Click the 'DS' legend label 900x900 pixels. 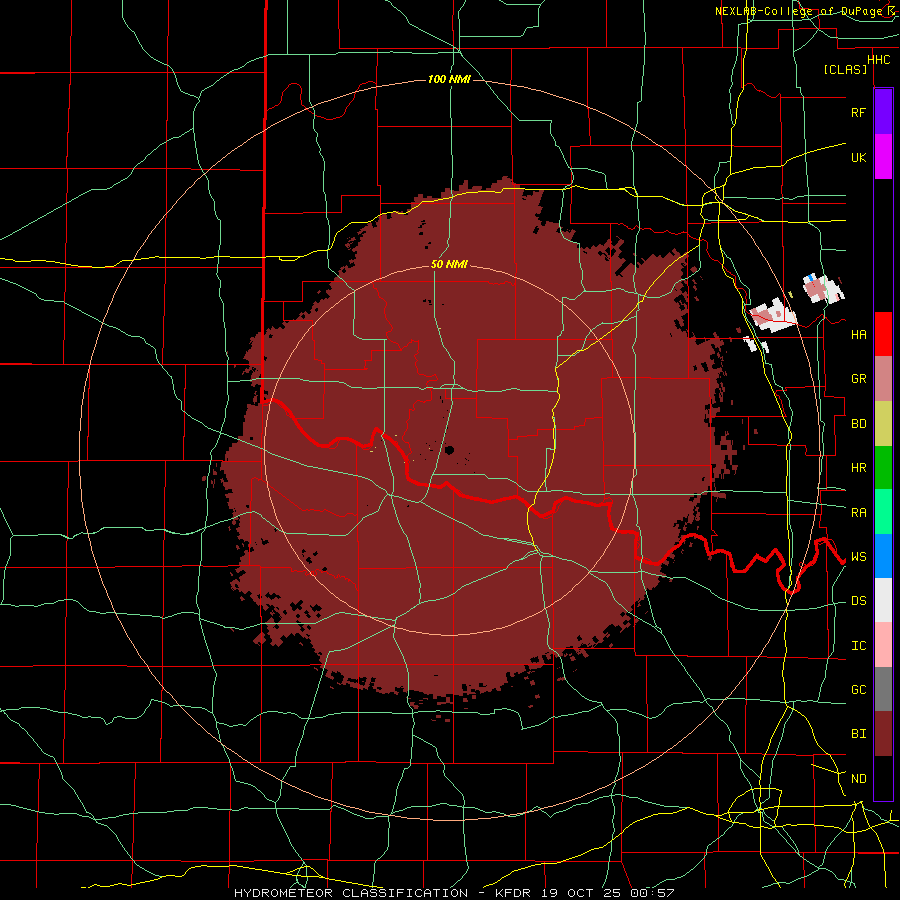tap(858, 600)
